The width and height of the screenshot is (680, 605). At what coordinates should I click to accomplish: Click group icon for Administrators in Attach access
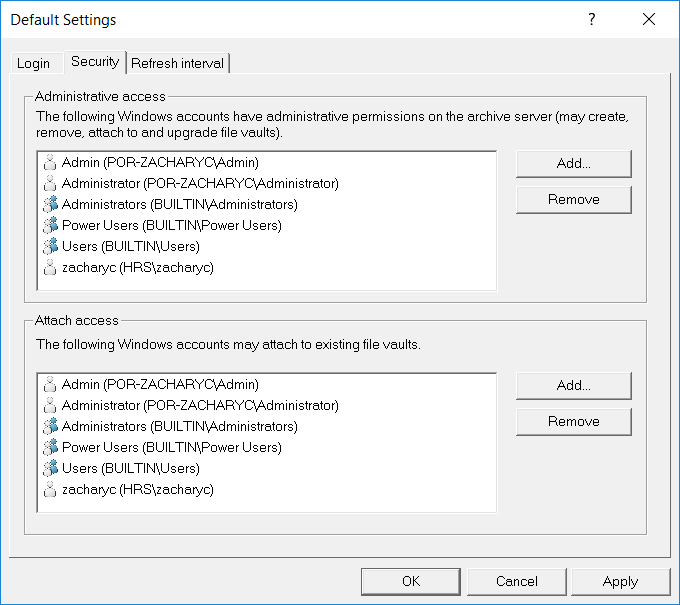[50, 426]
